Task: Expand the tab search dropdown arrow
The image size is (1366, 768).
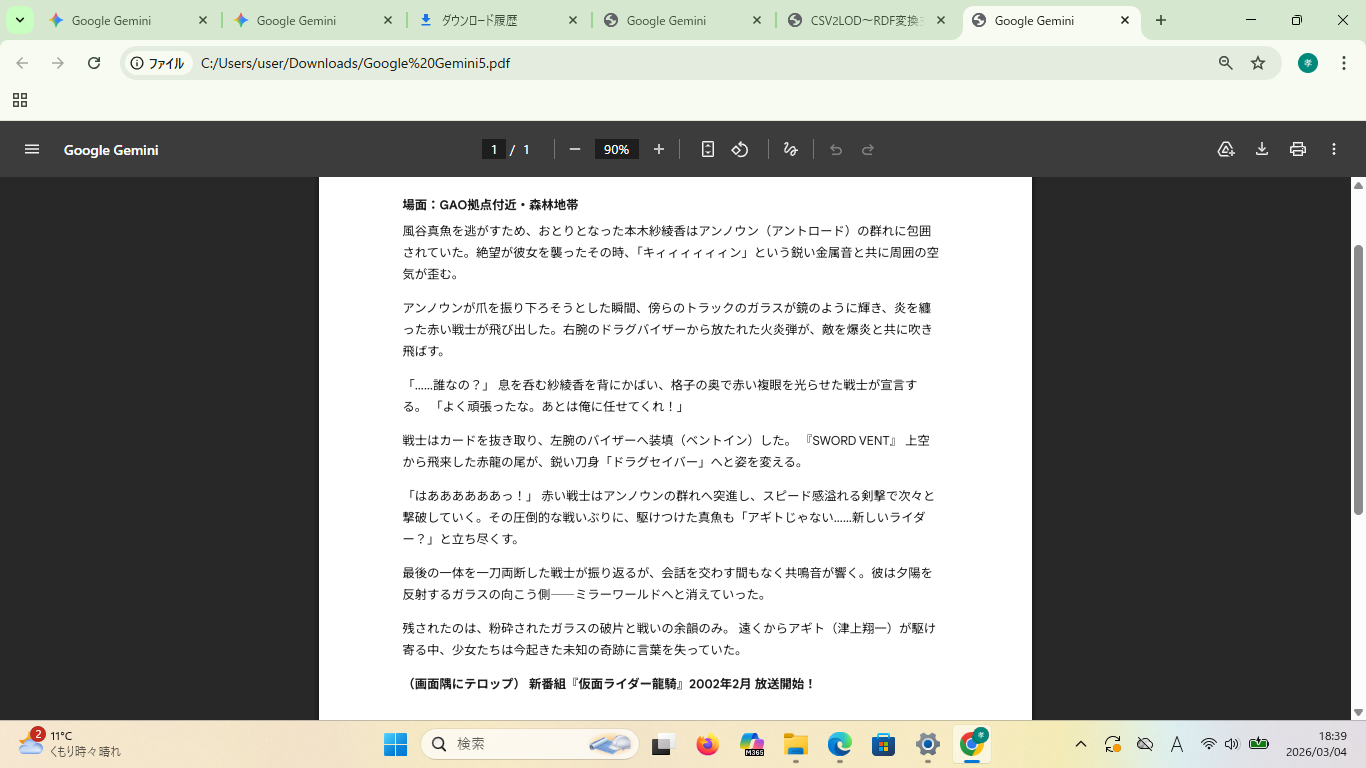Action: [19, 20]
